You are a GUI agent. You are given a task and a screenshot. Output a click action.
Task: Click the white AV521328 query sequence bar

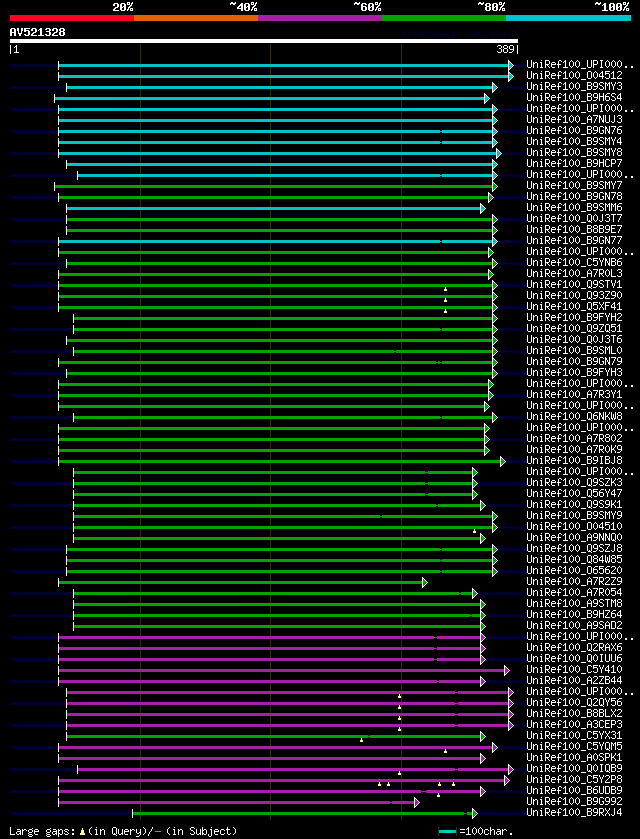[264, 41]
